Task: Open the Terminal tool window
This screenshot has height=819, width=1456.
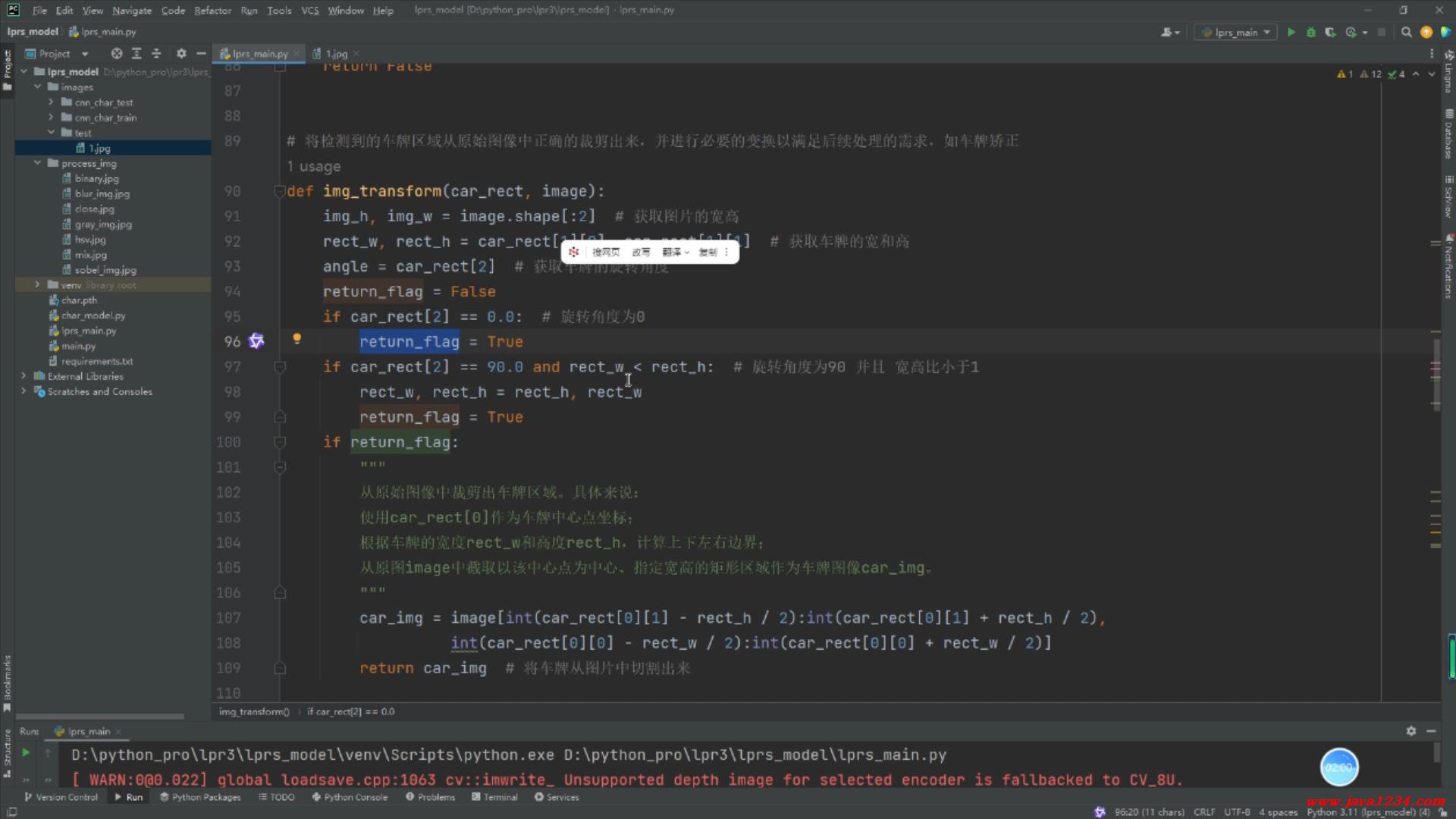Action: (494, 797)
